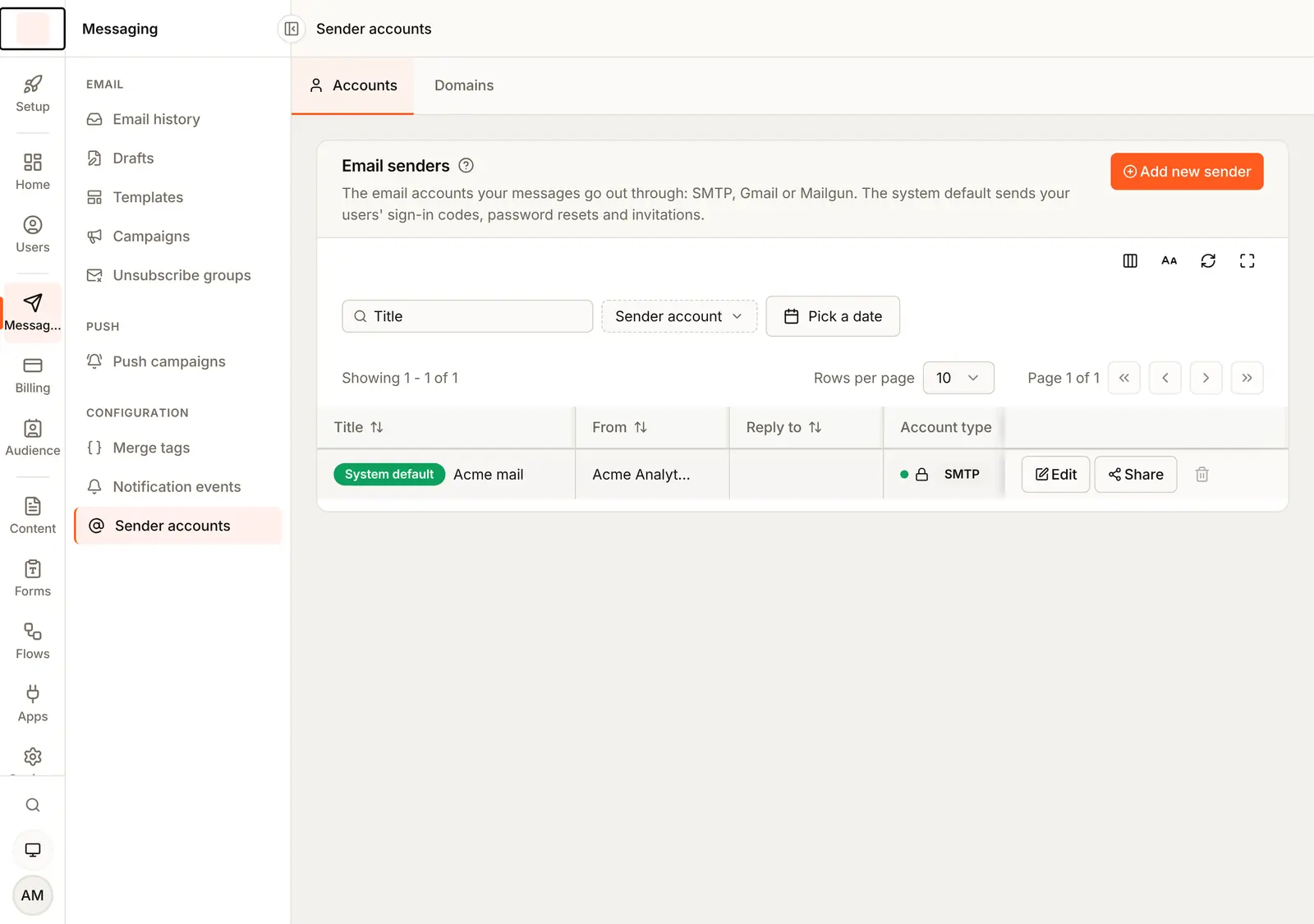Open settings from the gear icon
The width and height of the screenshot is (1314, 924).
(x=33, y=756)
